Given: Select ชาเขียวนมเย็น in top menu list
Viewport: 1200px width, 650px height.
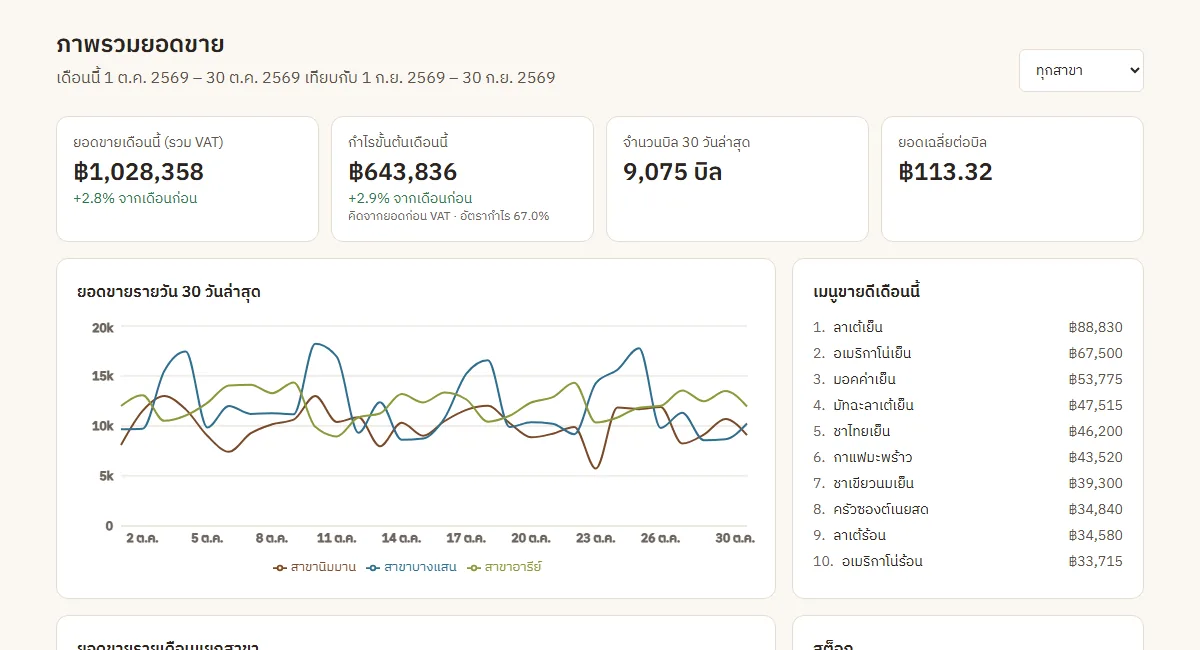Looking at the screenshot, I should [x=873, y=483].
